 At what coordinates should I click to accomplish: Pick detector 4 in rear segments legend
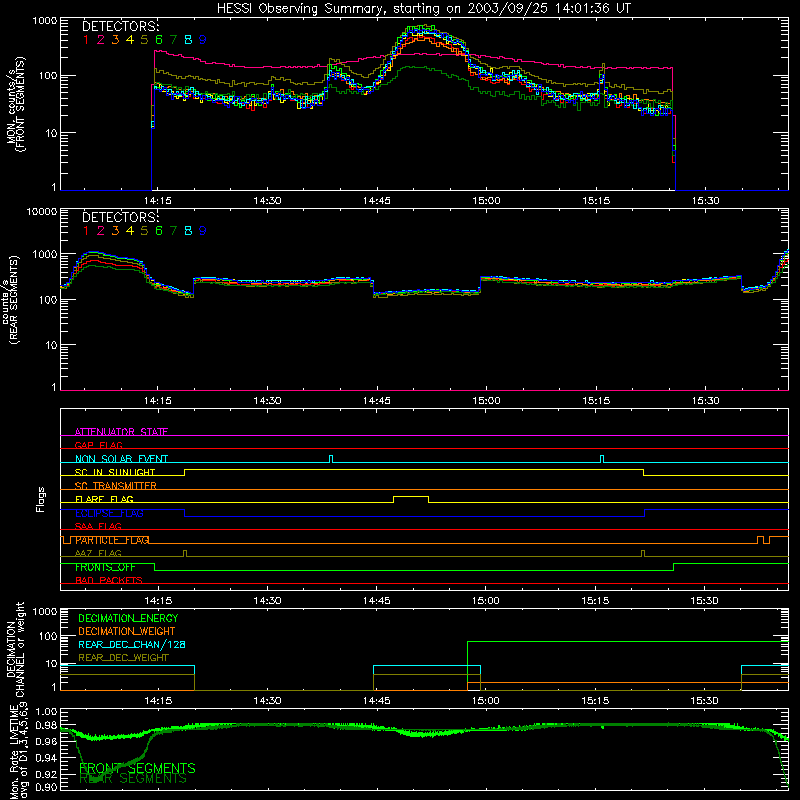[x=130, y=231]
